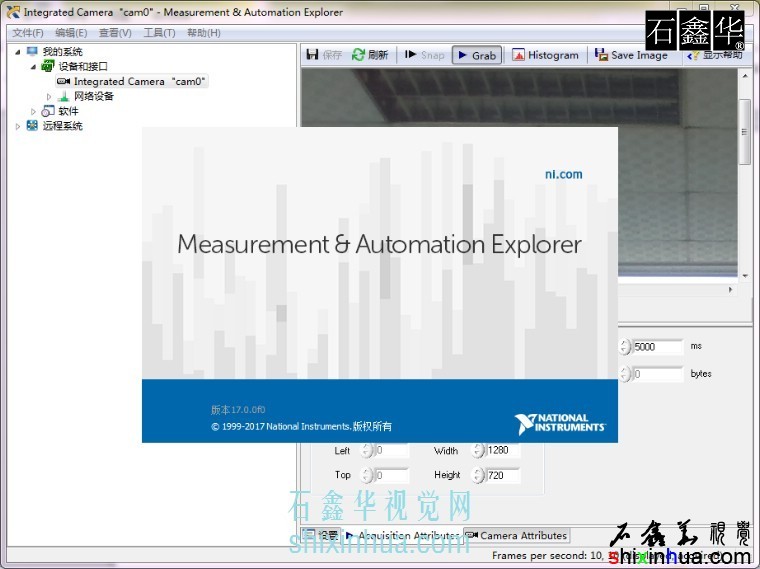Select My System (我的系统) computer icon
This screenshot has width=760, height=569.
pos(32,51)
